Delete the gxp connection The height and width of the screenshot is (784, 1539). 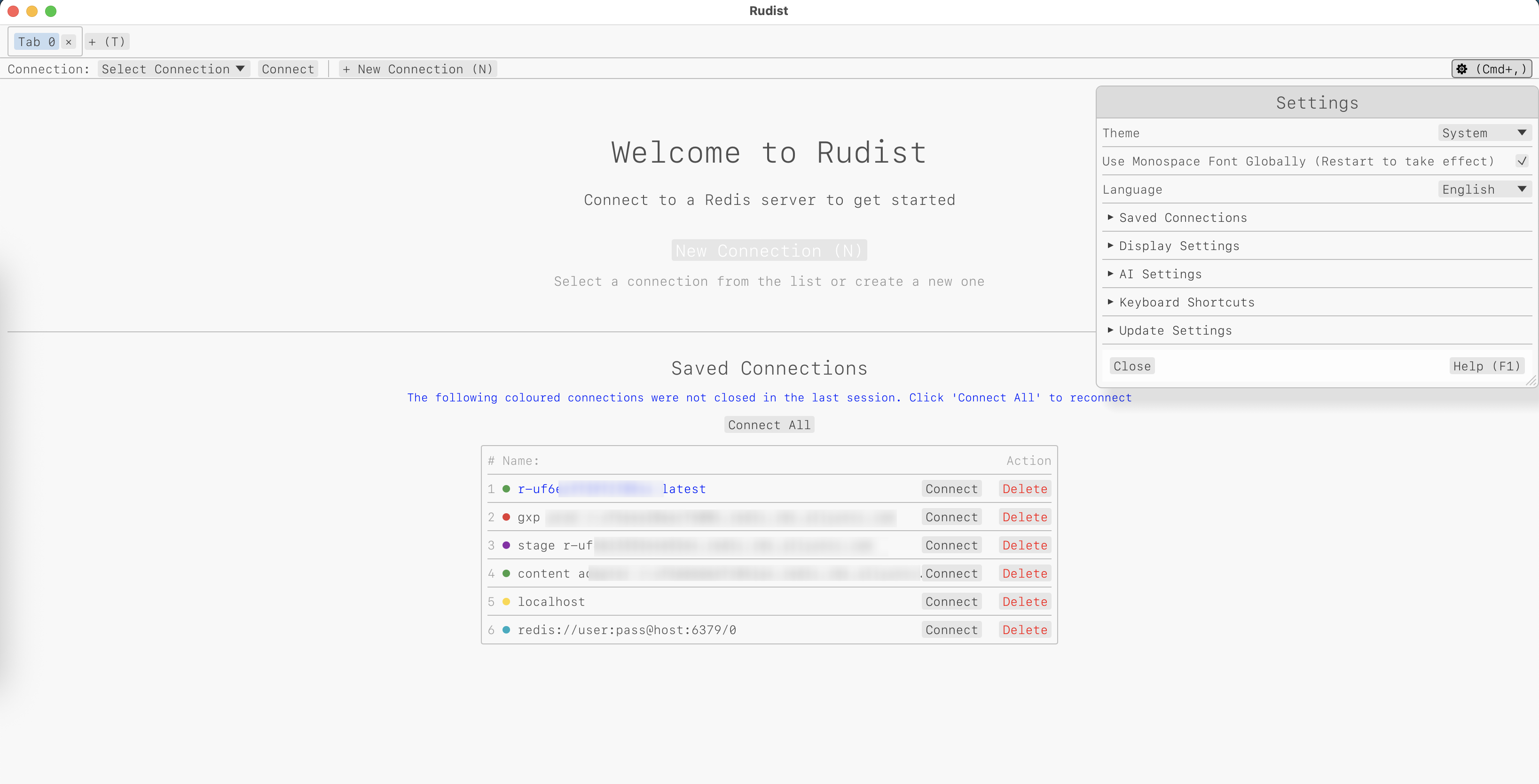[x=1025, y=516]
